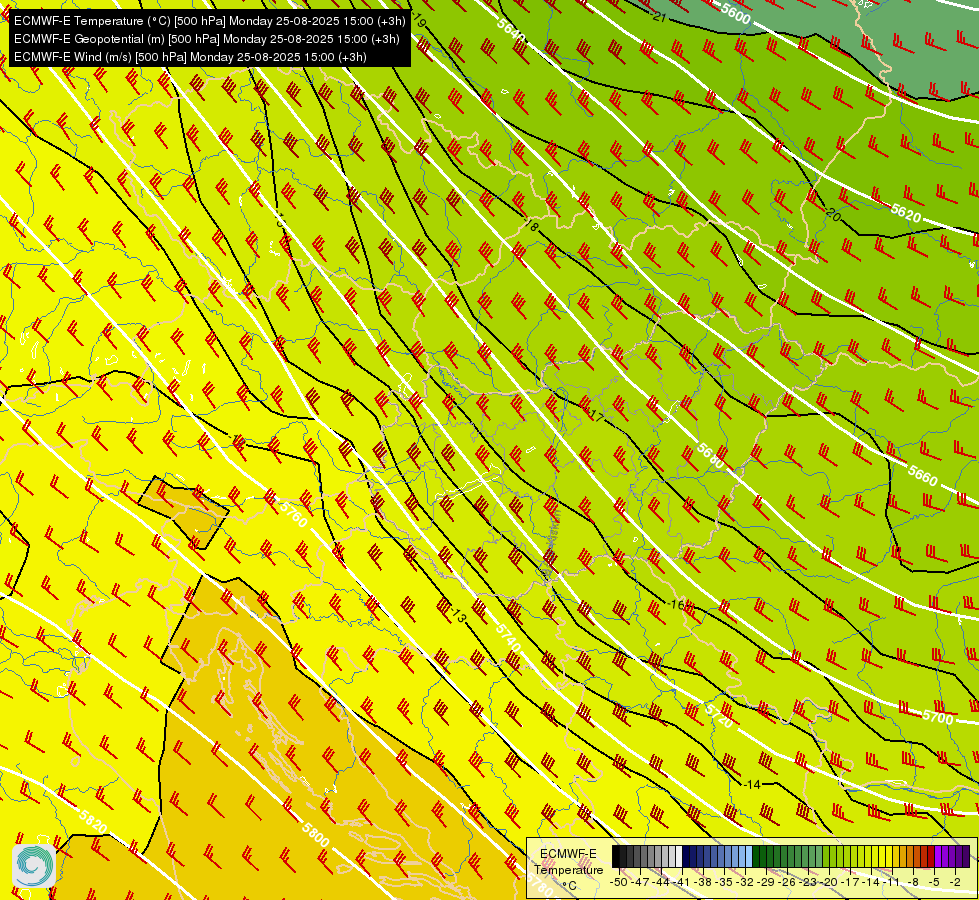
Task: Click the -35 value on the legend
Action: point(724,882)
